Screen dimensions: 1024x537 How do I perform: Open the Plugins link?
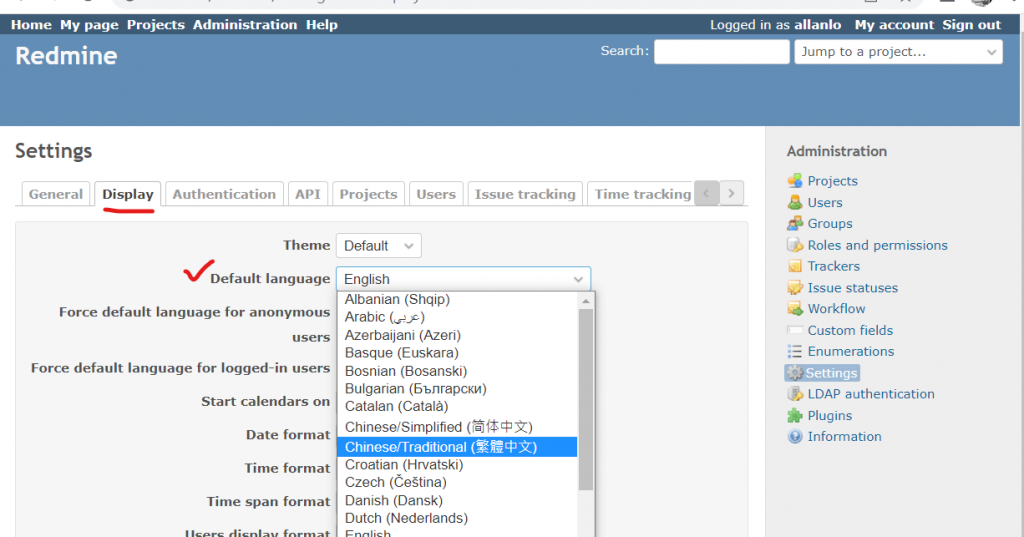(x=829, y=415)
